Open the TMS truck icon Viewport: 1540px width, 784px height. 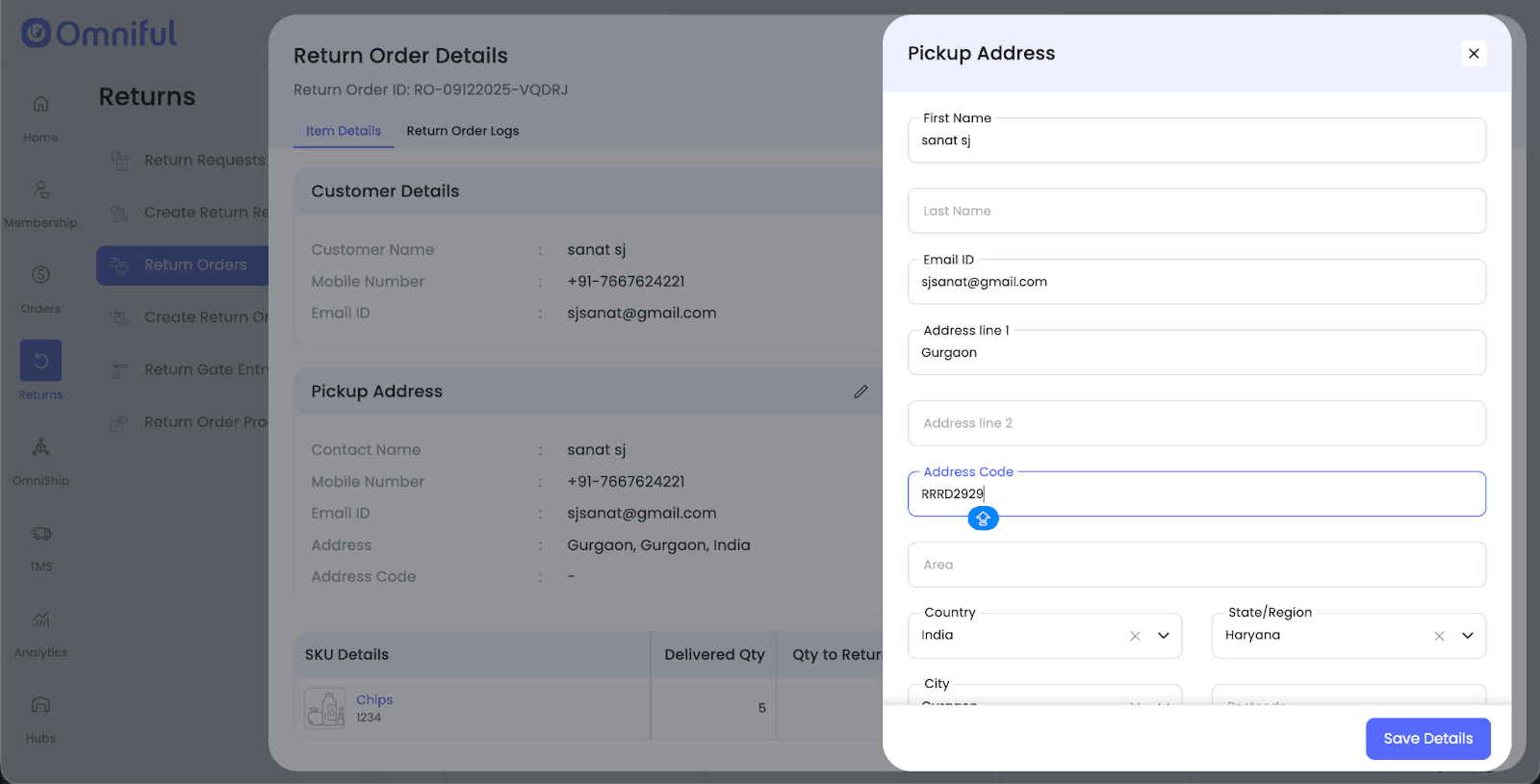pos(40,533)
